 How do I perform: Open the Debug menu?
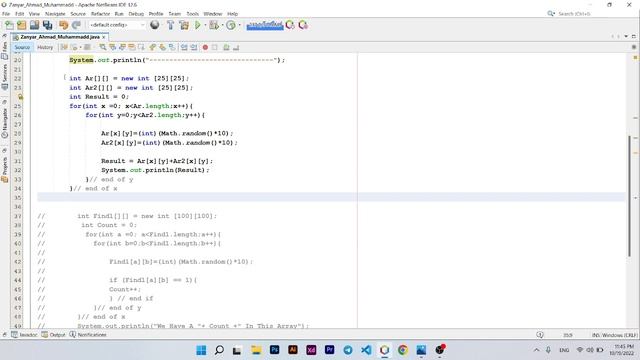pyautogui.click(x=136, y=14)
